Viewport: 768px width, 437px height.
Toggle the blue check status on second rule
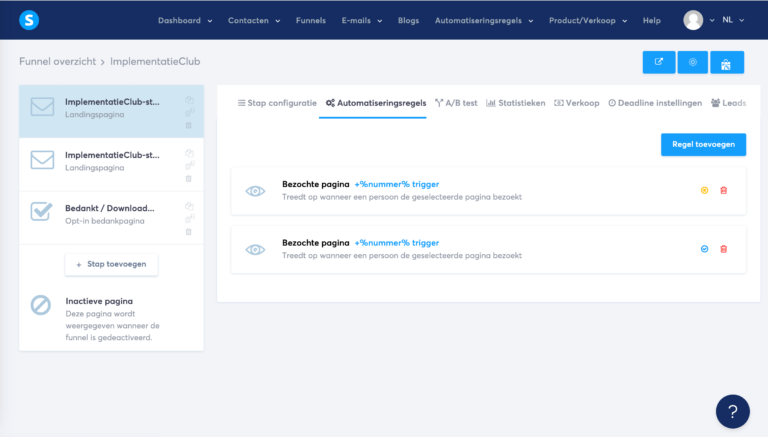[704, 249]
